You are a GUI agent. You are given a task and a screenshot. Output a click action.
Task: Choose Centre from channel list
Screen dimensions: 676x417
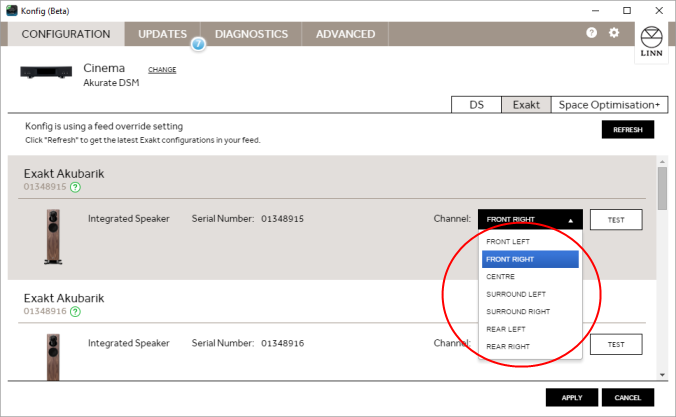pos(530,276)
